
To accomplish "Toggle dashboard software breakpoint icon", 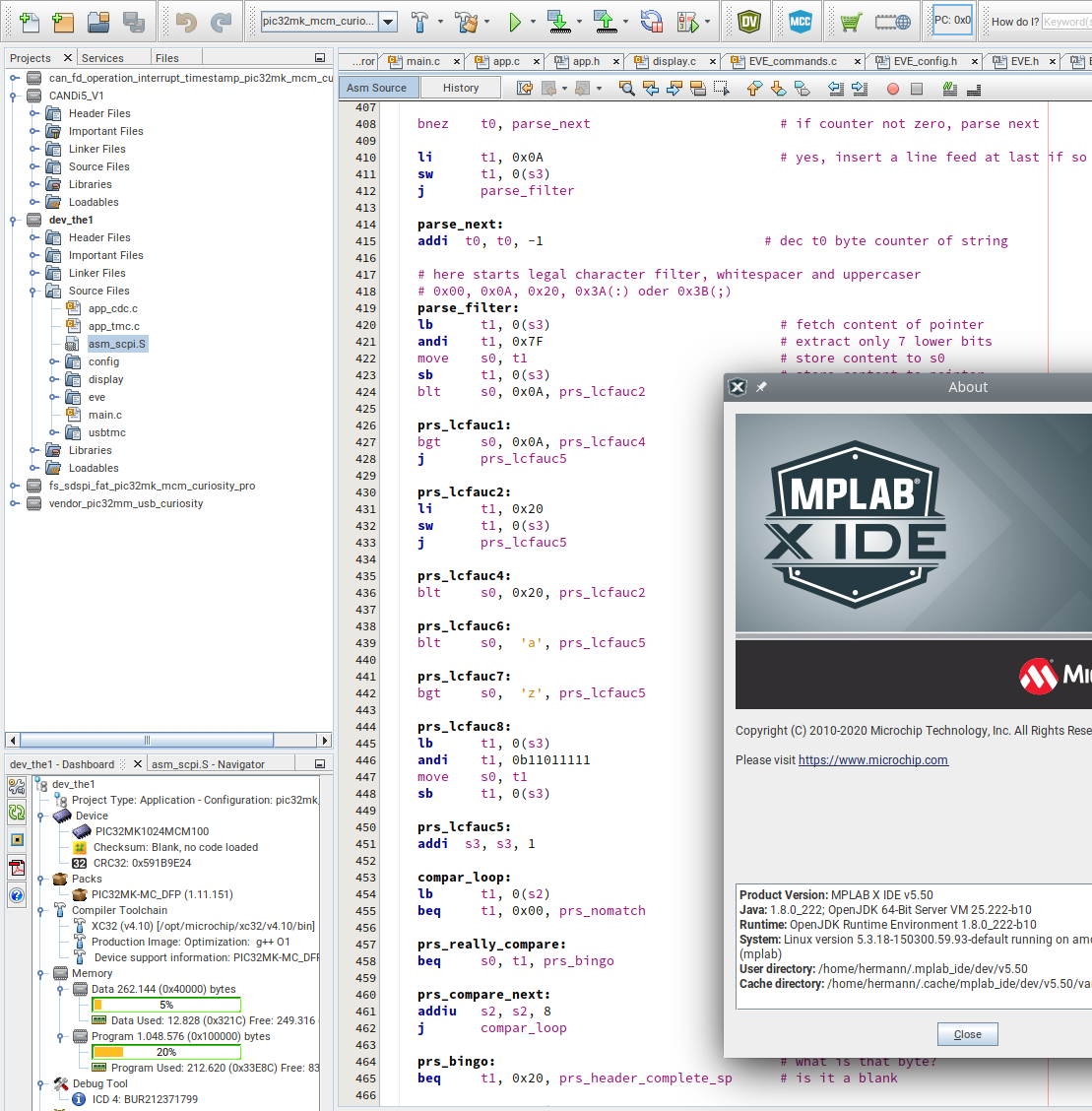I will pos(17,840).
